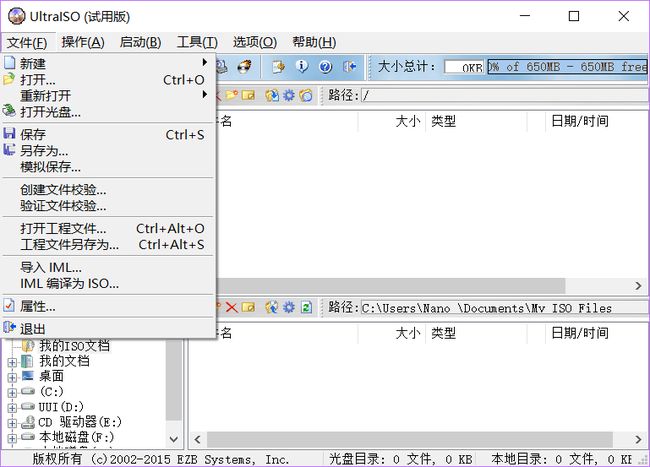Click left arrow of lower list horizontal scrollbar
Image resolution: width=650 pixels, height=467 pixels.
[x=198, y=439]
